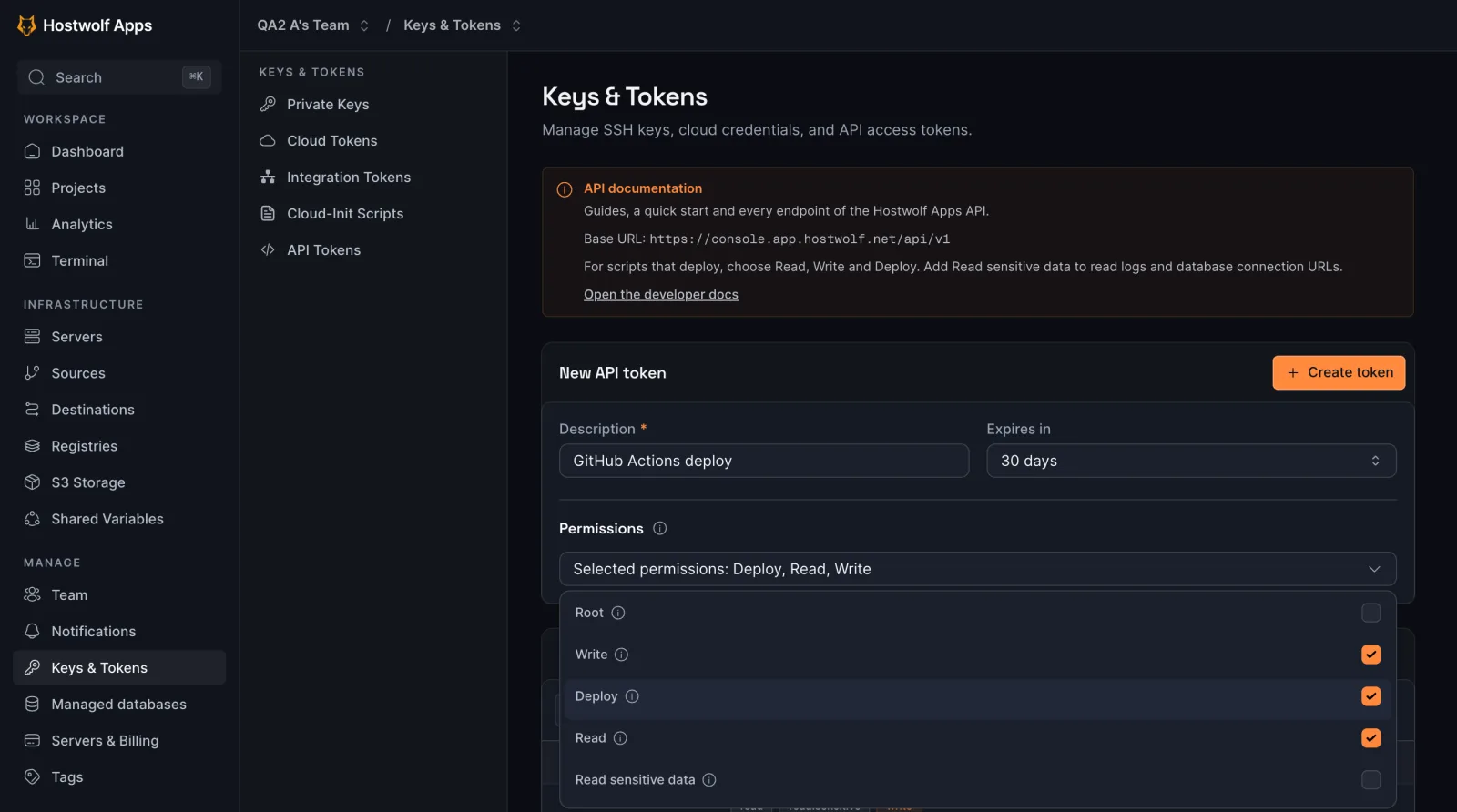Open the developer docs link

point(661,295)
